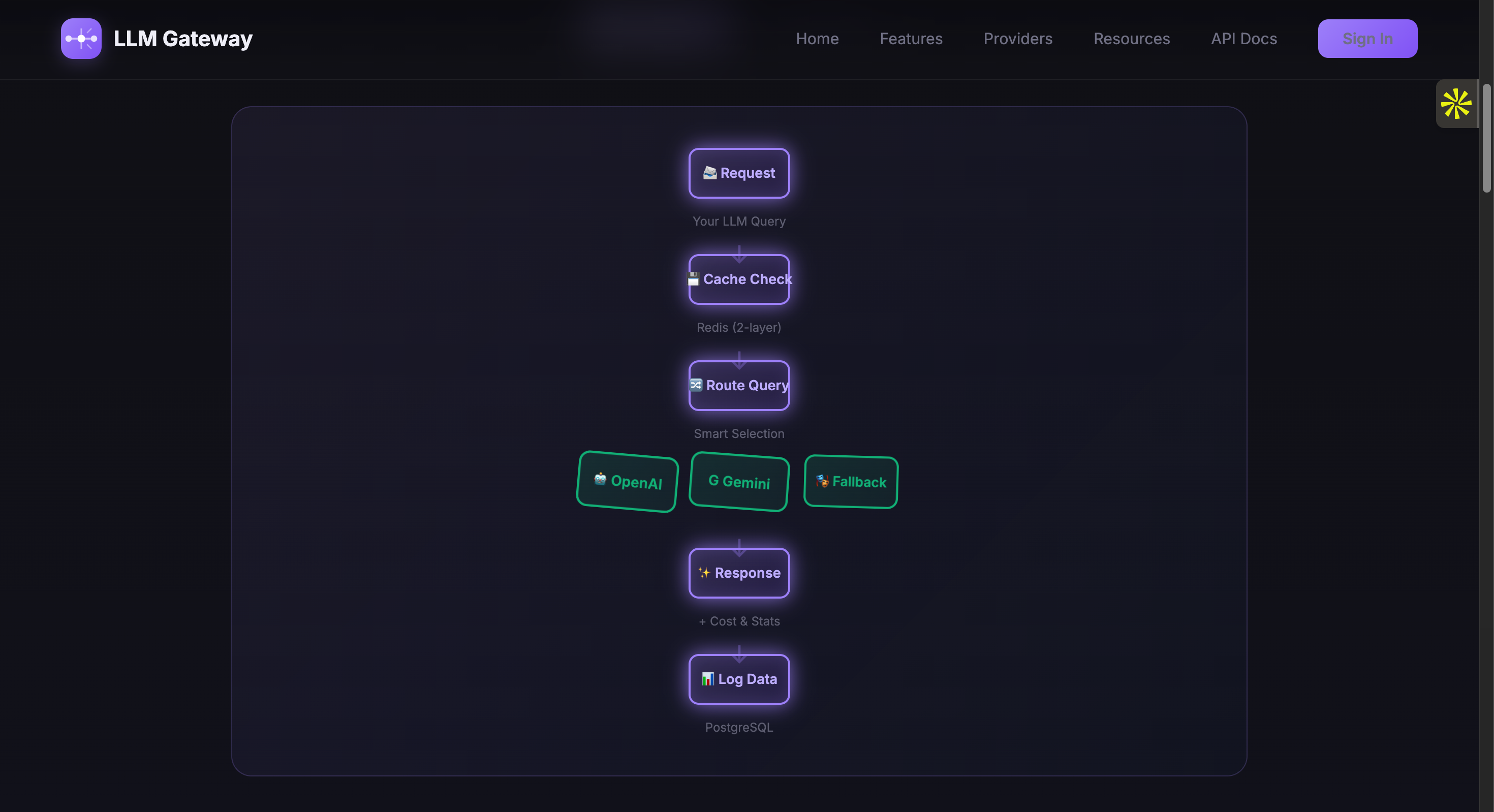
Task: Click the bar chart icon in Log Data
Action: tap(707, 678)
